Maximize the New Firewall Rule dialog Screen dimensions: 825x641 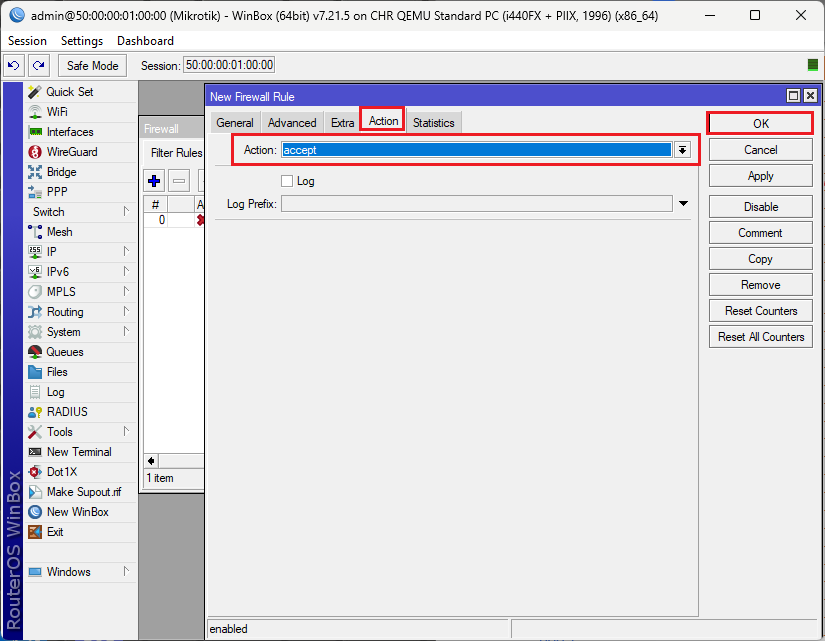pos(793,96)
